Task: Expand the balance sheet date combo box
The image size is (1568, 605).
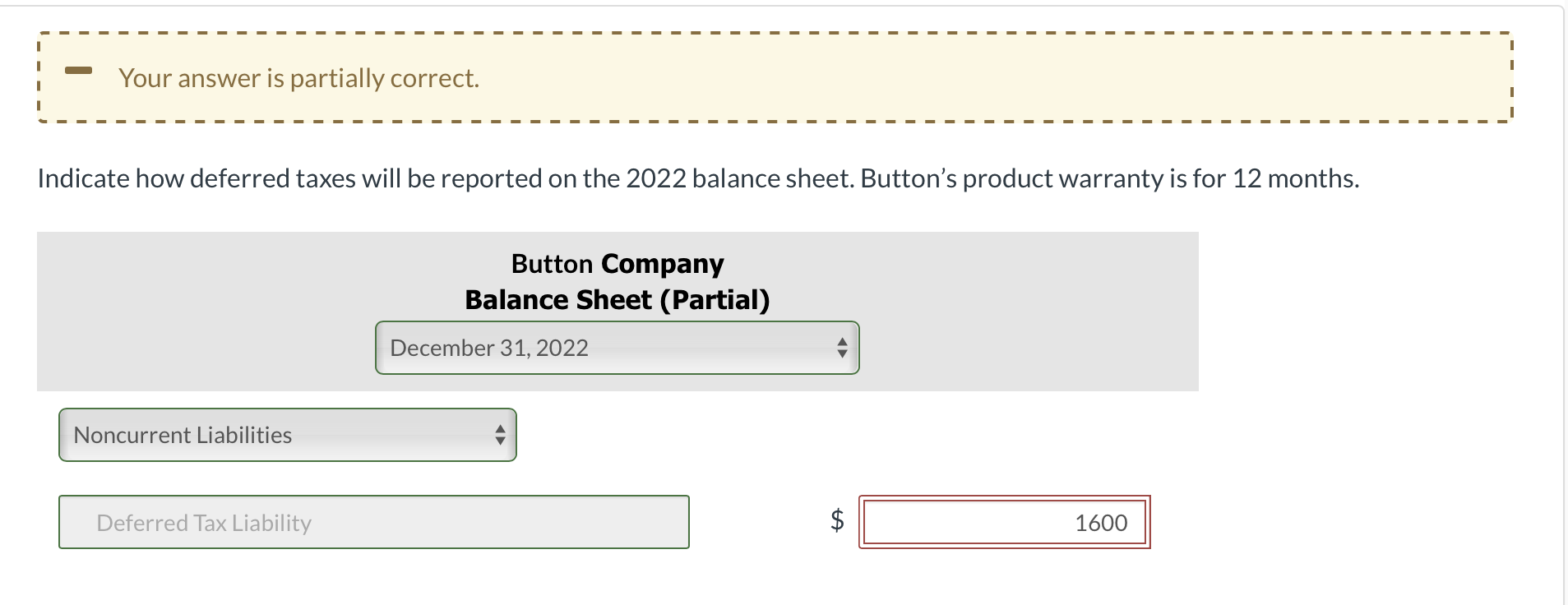Action: pyautogui.click(x=617, y=348)
